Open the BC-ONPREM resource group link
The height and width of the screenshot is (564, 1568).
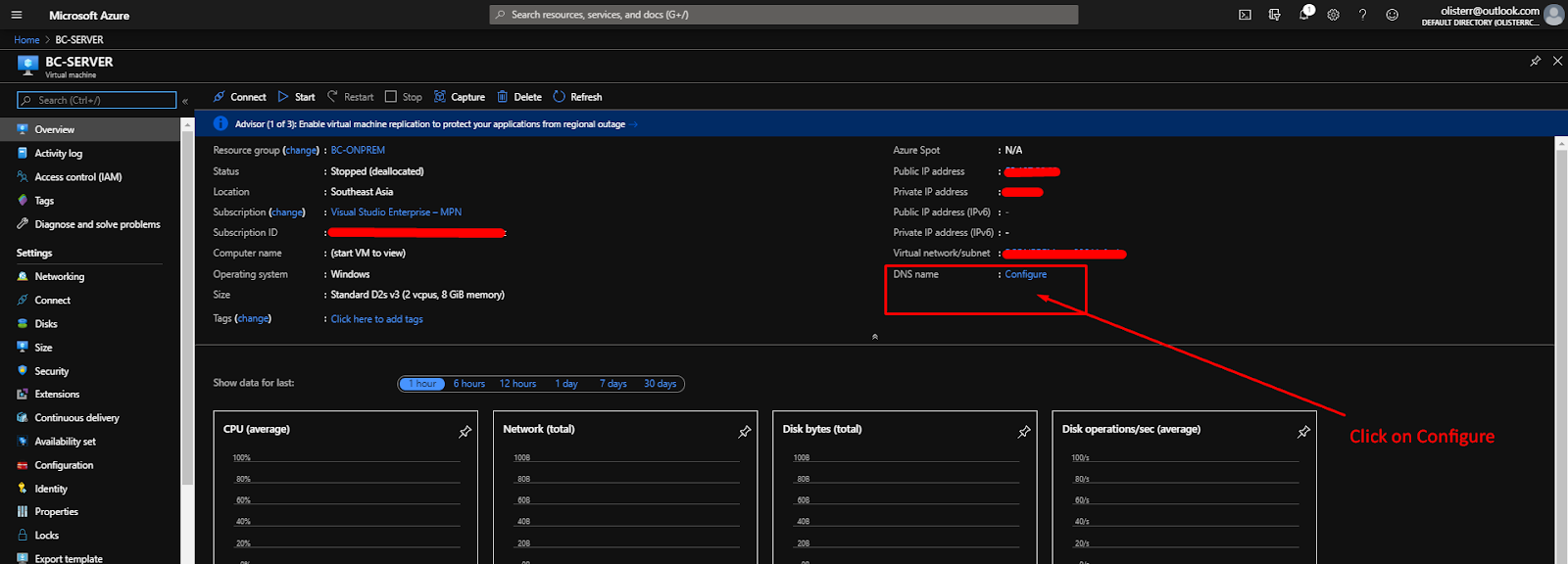pyautogui.click(x=358, y=150)
